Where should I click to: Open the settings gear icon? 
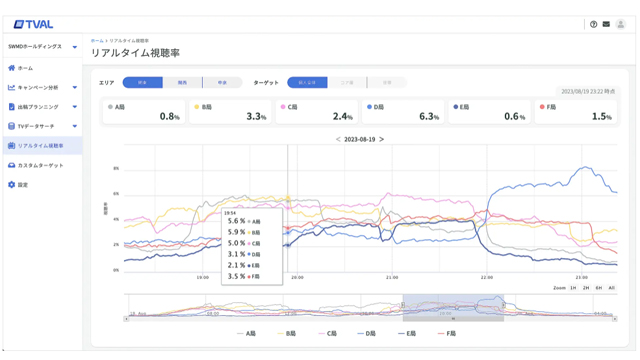coord(11,184)
